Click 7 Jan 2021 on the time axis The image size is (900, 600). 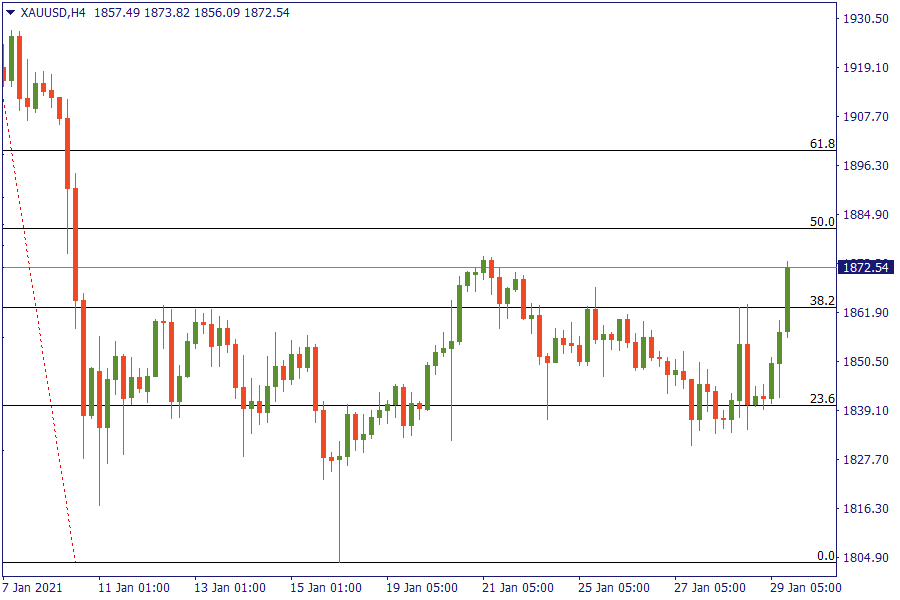coord(33,587)
